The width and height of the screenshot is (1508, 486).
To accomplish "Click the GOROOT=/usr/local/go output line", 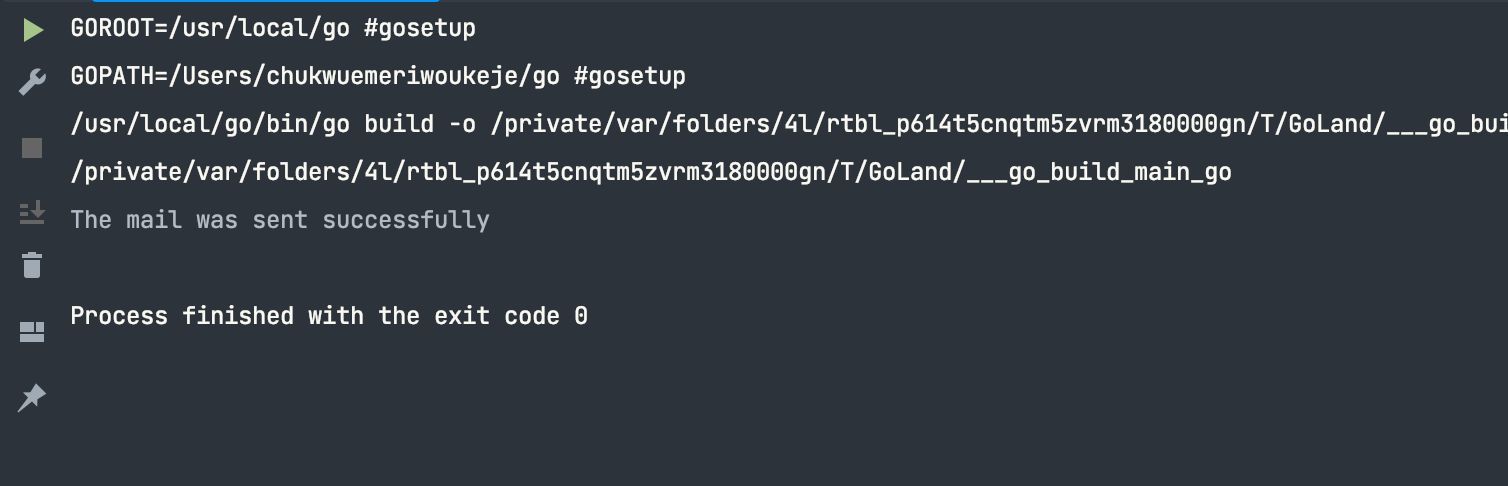I will pos(273,29).
